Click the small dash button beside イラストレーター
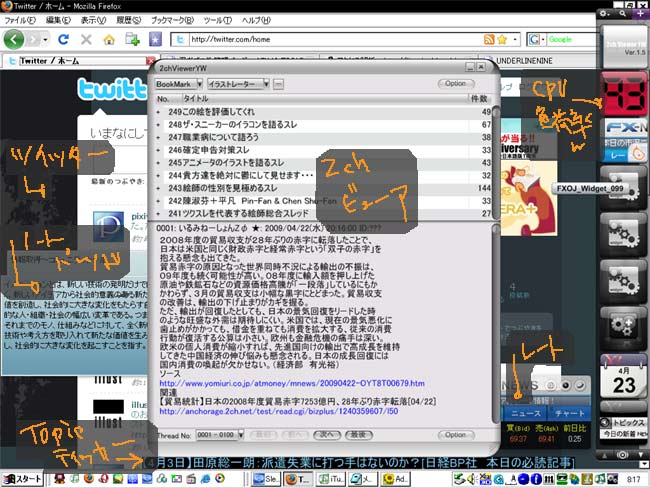Image resolution: width=650 pixels, height=488 pixels. 279,84
